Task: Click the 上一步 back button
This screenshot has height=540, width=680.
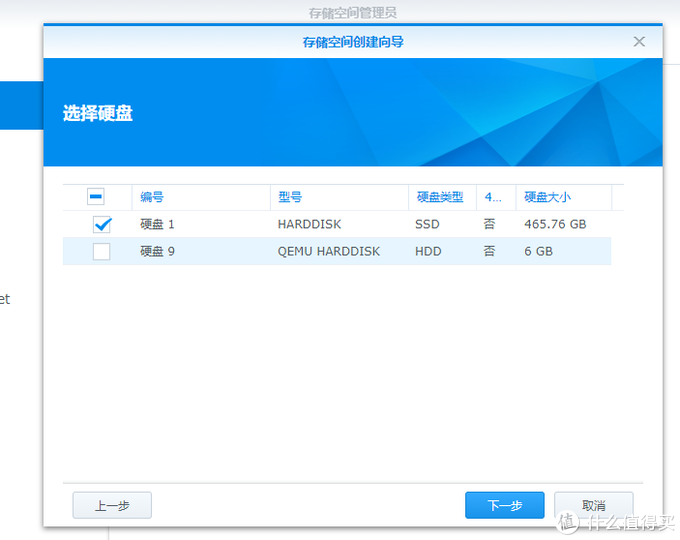Action: click(112, 505)
